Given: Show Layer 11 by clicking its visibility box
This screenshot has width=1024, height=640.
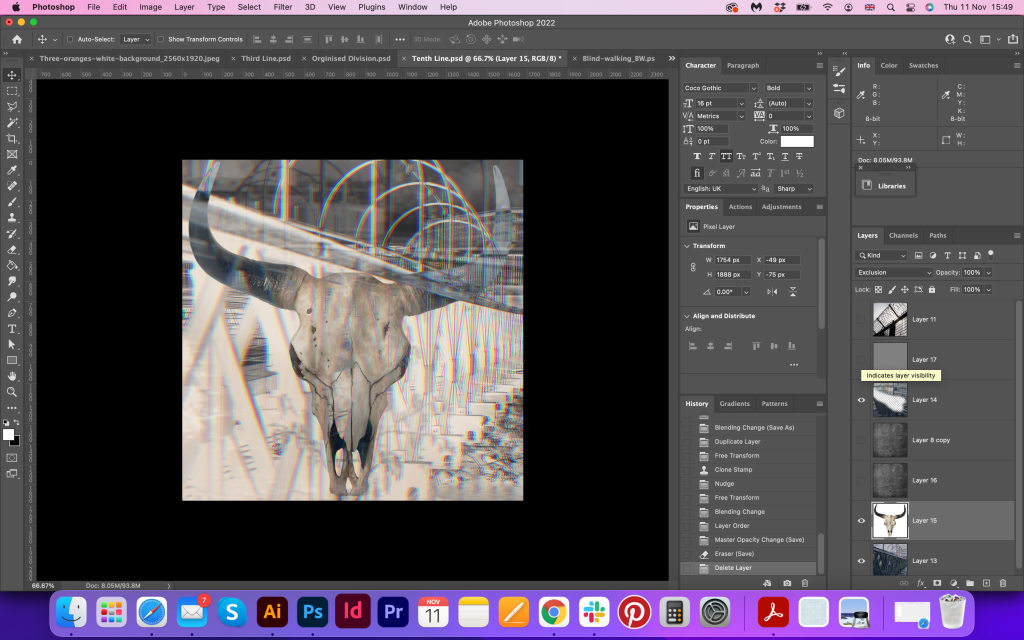Looking at the screenshot, I should [x=861, y=320].
